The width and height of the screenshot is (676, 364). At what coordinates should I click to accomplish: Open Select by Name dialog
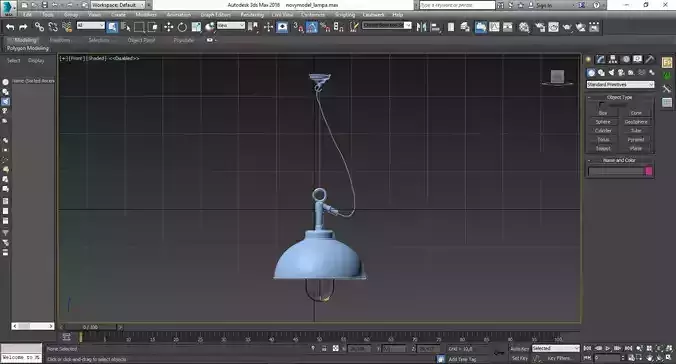[125, 27]
